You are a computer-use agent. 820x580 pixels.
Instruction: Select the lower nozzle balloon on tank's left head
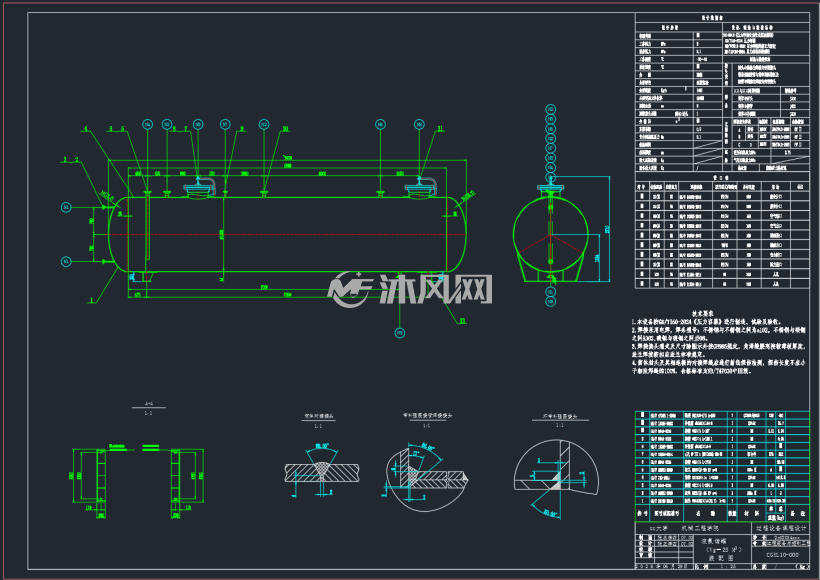click(66, 261)
